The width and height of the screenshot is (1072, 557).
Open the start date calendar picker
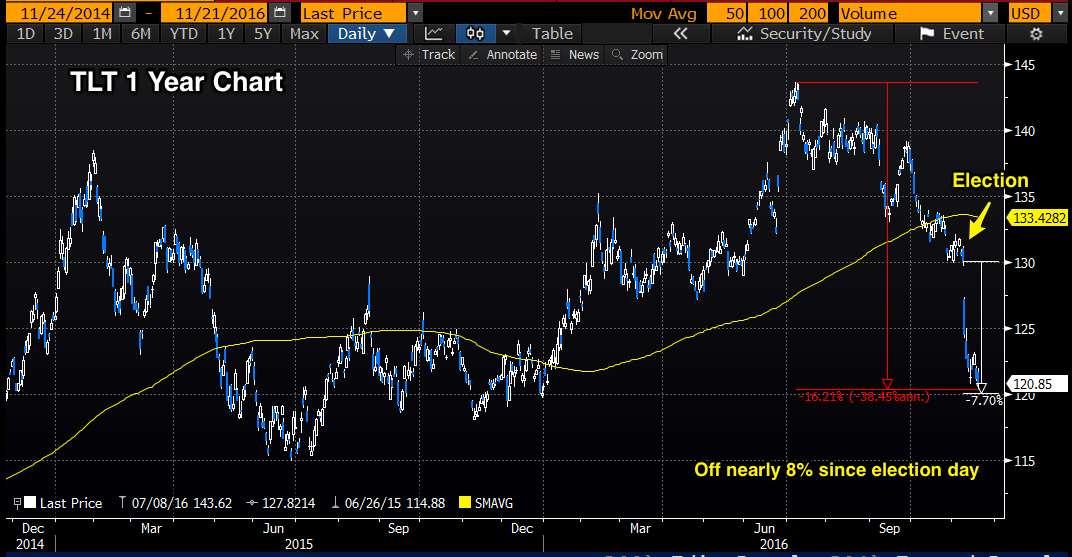click(124, 12)
